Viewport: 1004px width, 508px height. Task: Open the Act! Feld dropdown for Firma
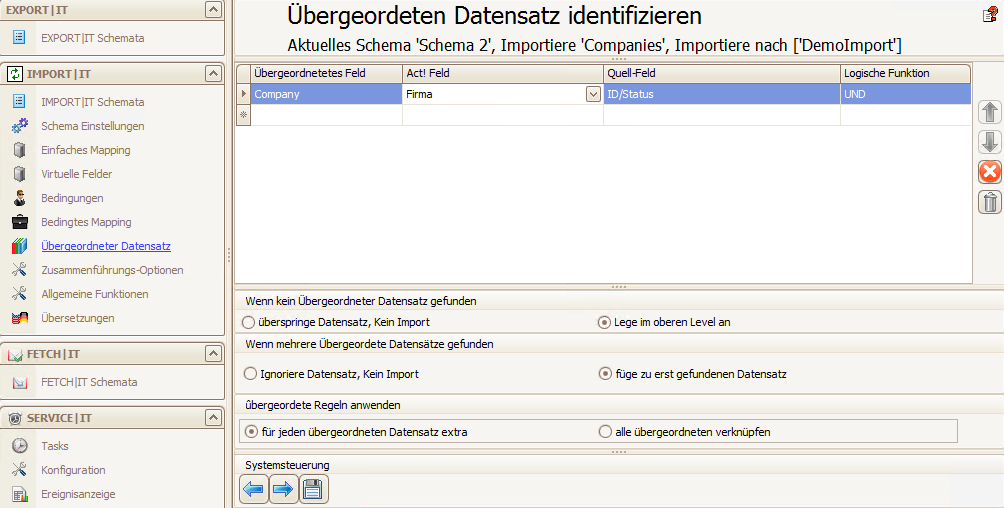(593, 94)
